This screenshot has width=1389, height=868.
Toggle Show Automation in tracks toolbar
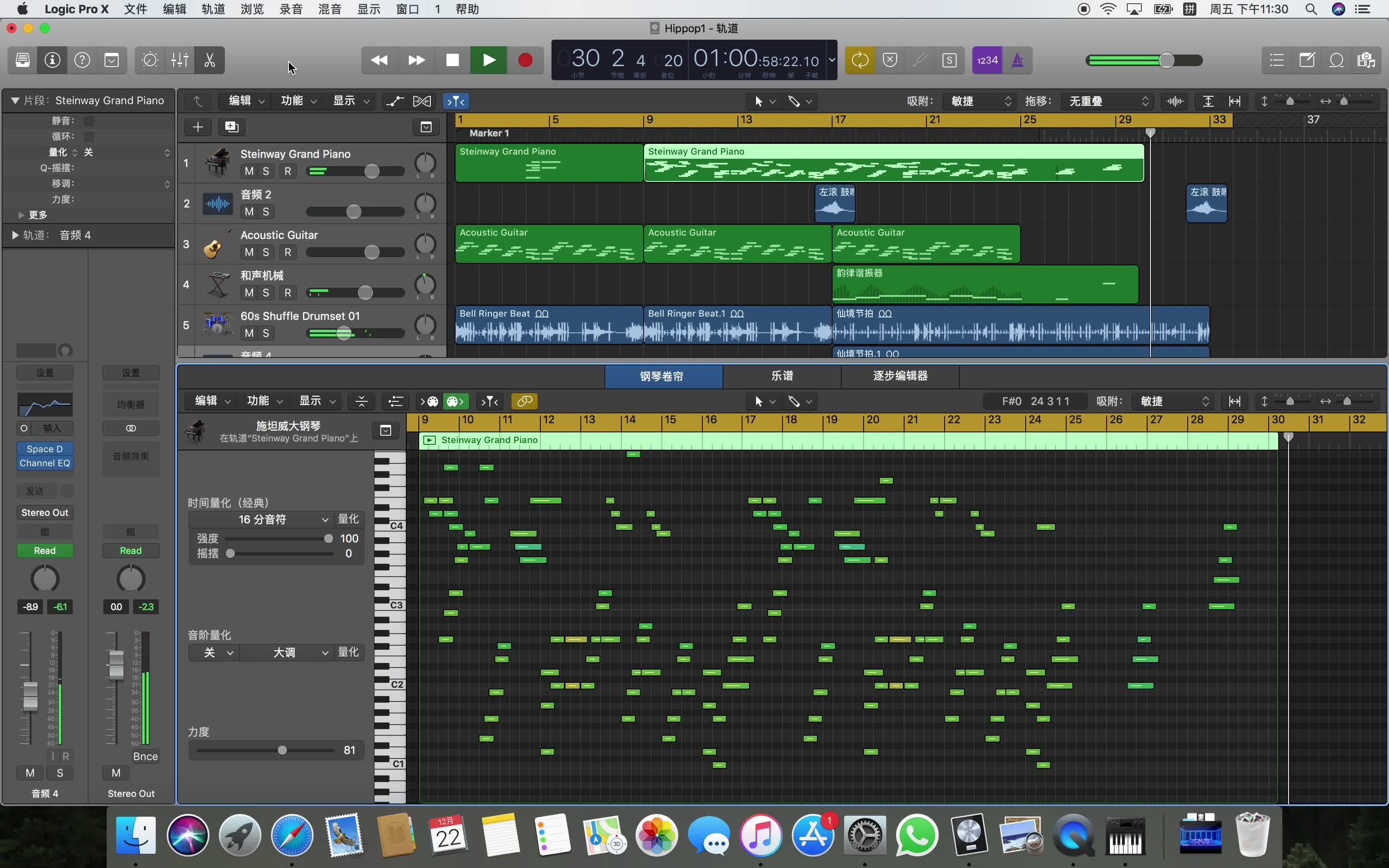click(x=395, y=101)
